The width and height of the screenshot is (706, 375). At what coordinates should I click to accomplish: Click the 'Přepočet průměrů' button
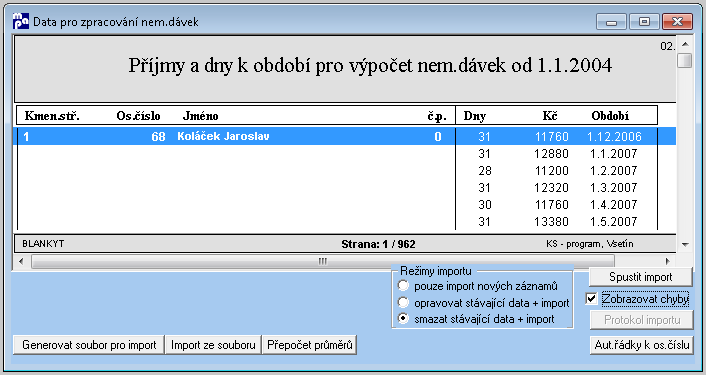pyautogui.click(x=310, y=345)
